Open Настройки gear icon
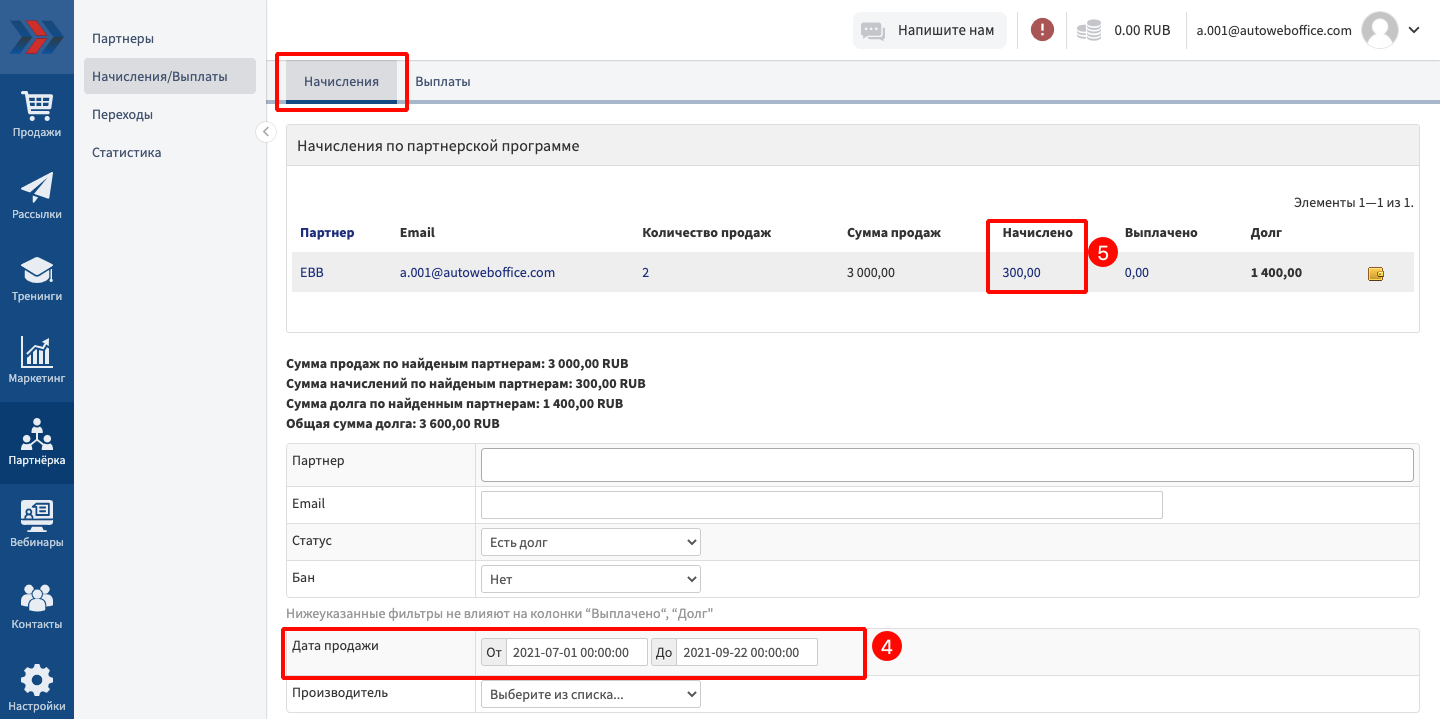1440x719 pixels. (x=37, y=688)
